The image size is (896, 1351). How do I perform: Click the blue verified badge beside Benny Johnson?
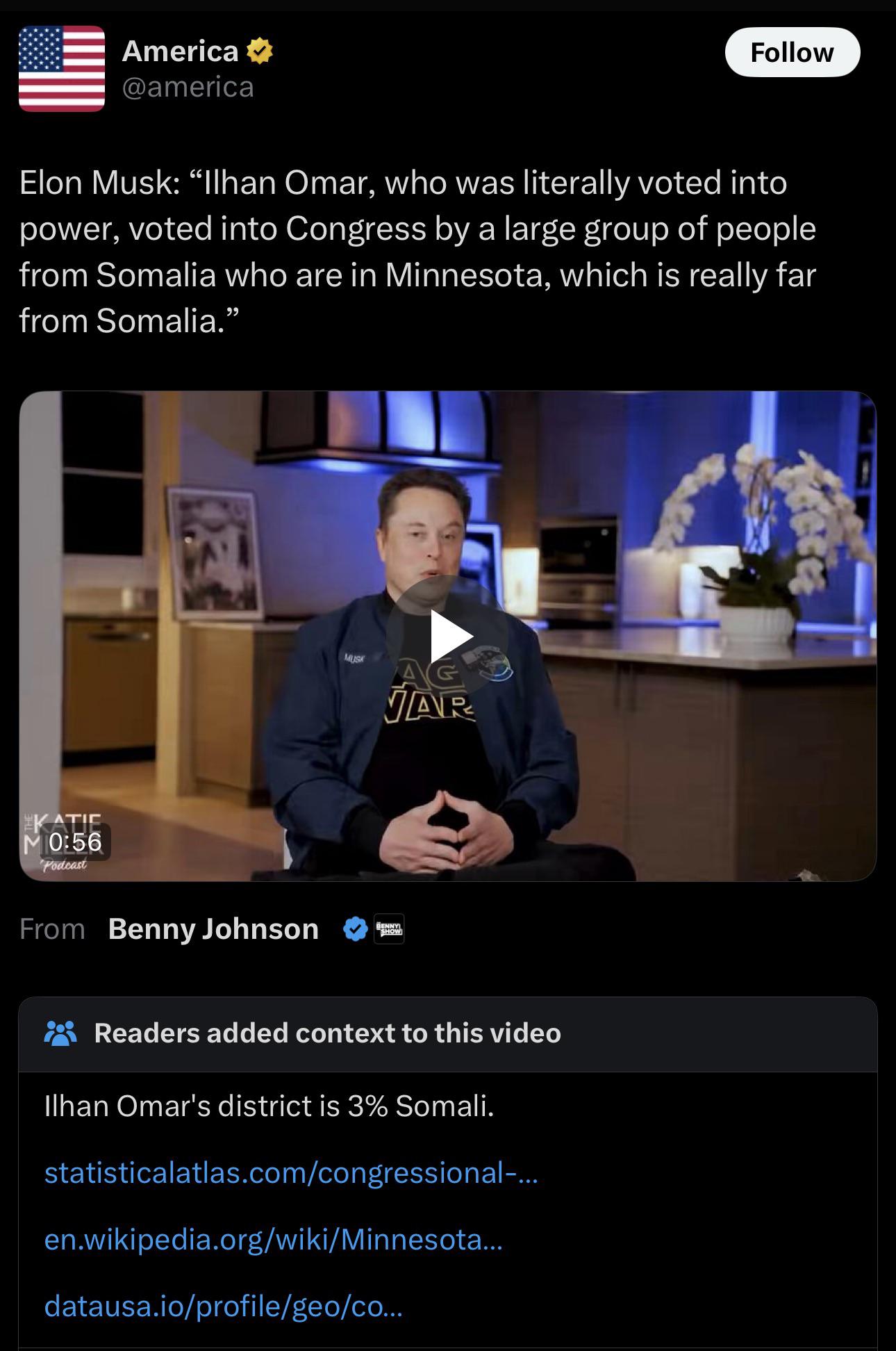click(356, 928)
